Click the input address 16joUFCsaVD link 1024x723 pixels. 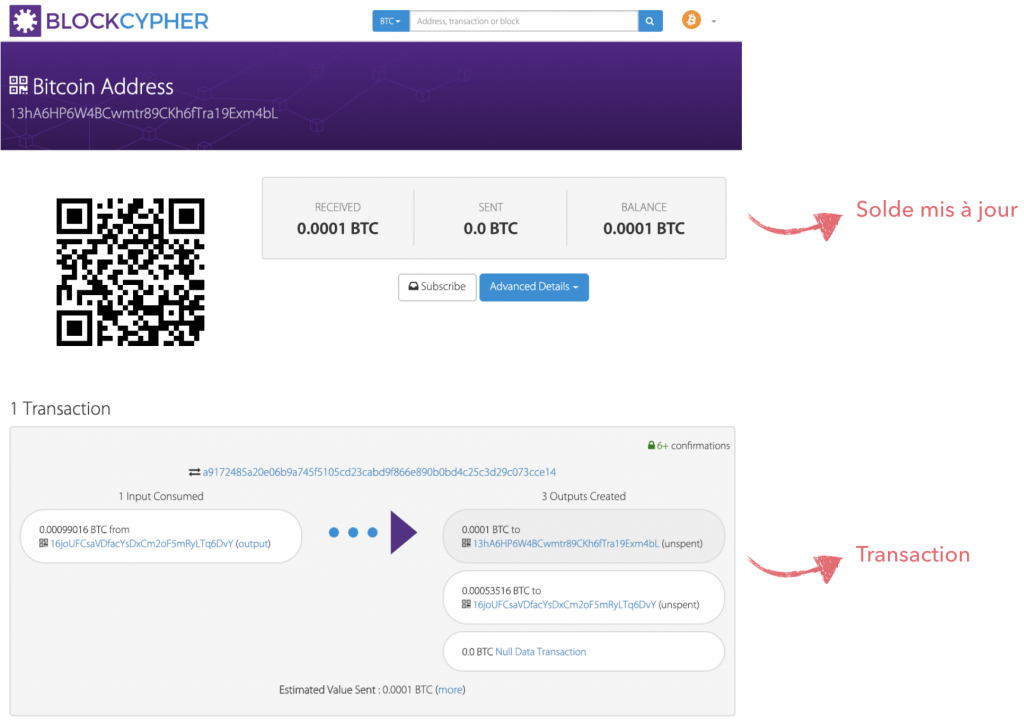click(141, 544)
